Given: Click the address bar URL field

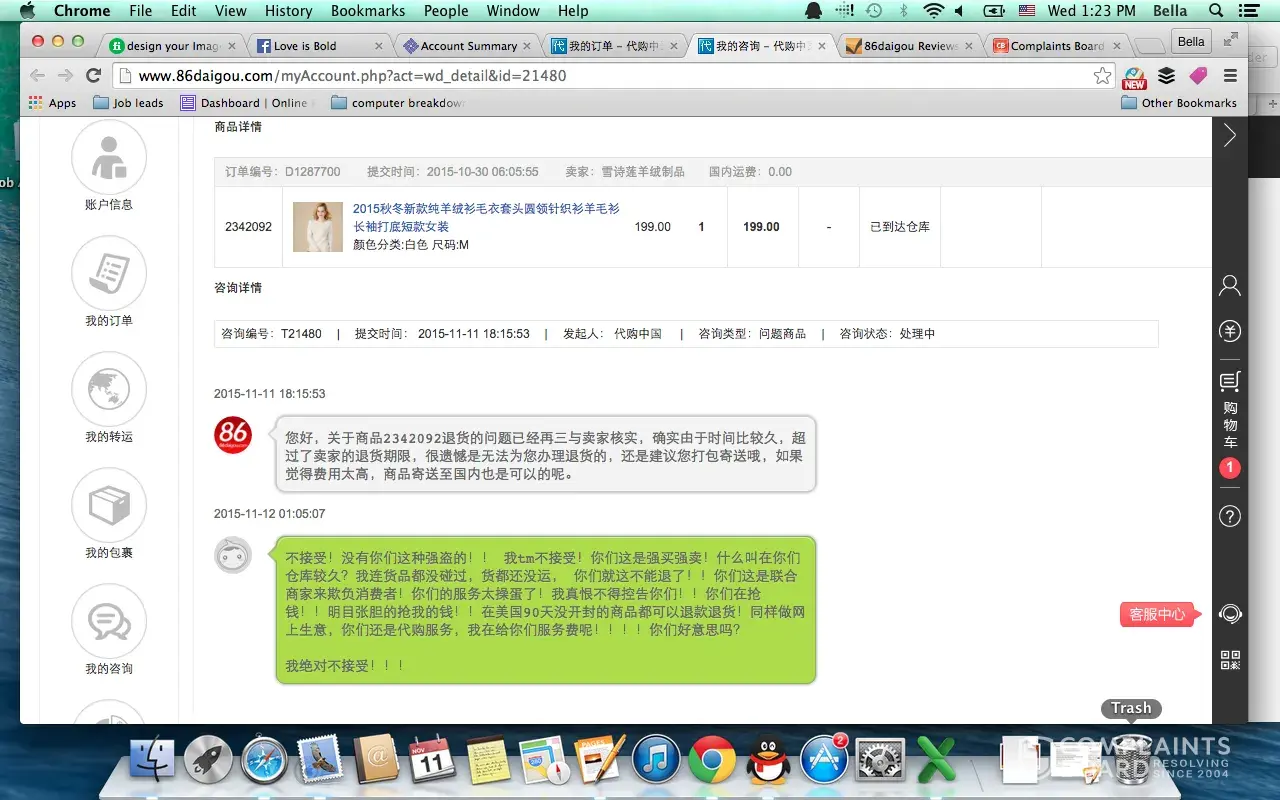Looking at the screenshot, I should coord(600,76).
